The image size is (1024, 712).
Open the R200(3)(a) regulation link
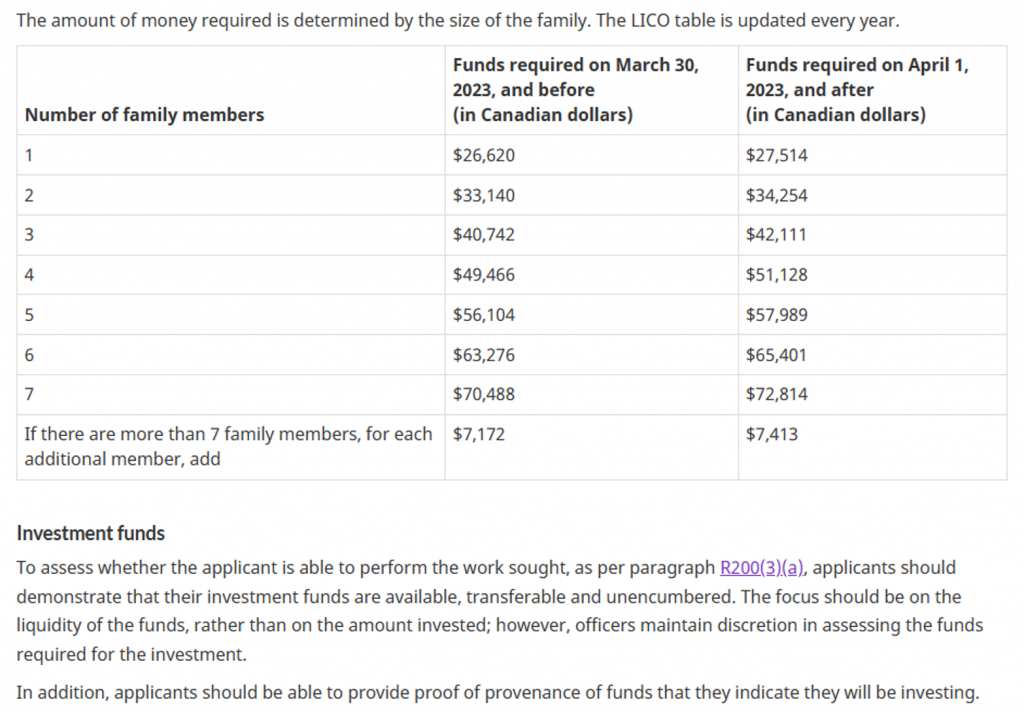click(761, 568)
